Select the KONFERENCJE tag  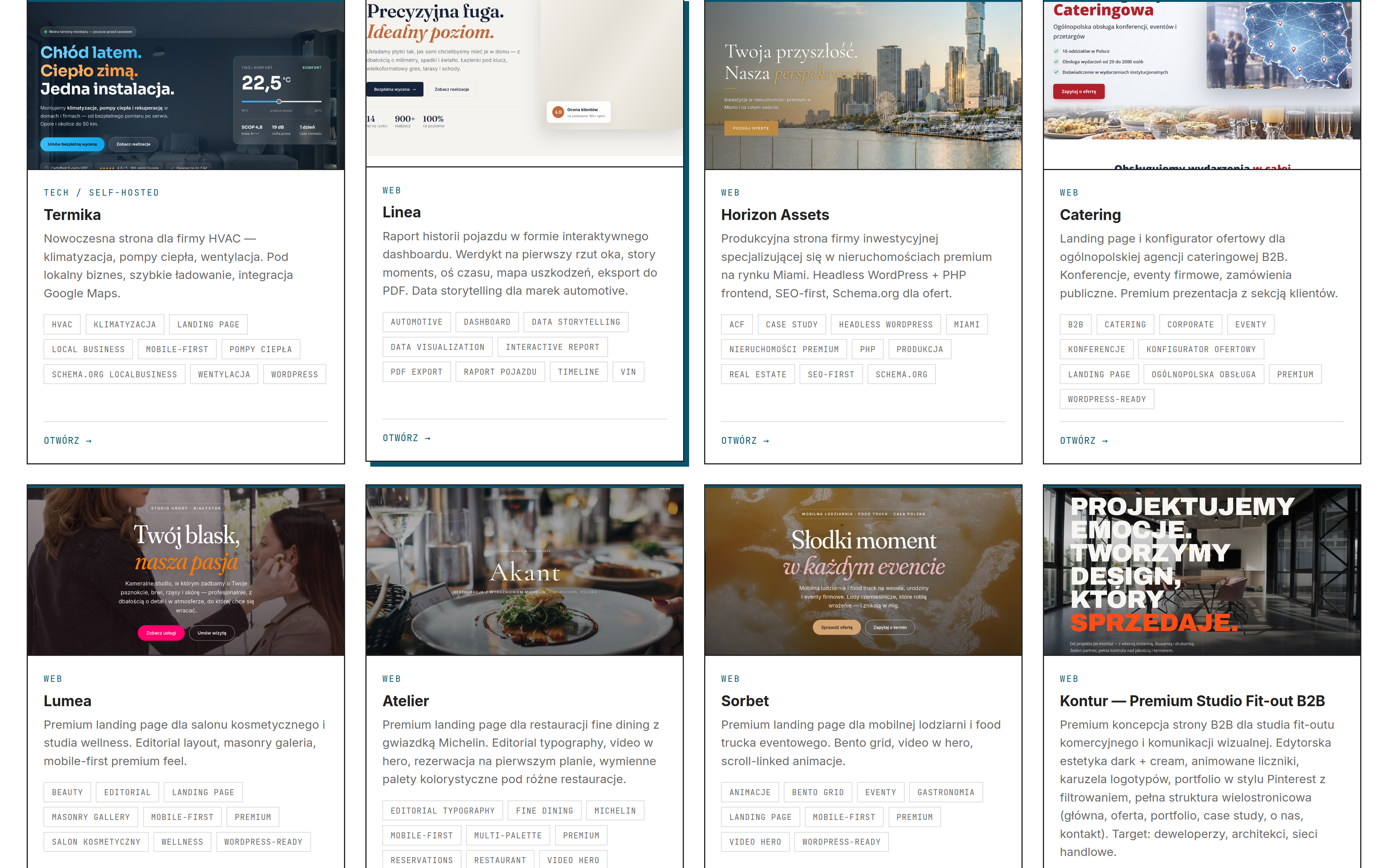coord(1097,349)
